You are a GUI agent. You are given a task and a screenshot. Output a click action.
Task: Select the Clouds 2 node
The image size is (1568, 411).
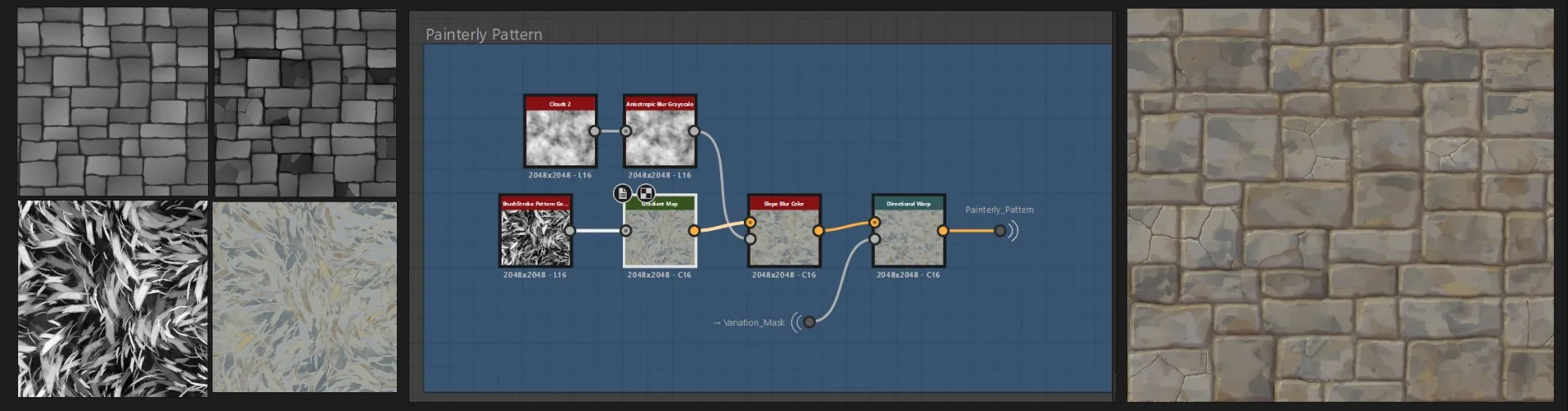[x=561, y=131]
